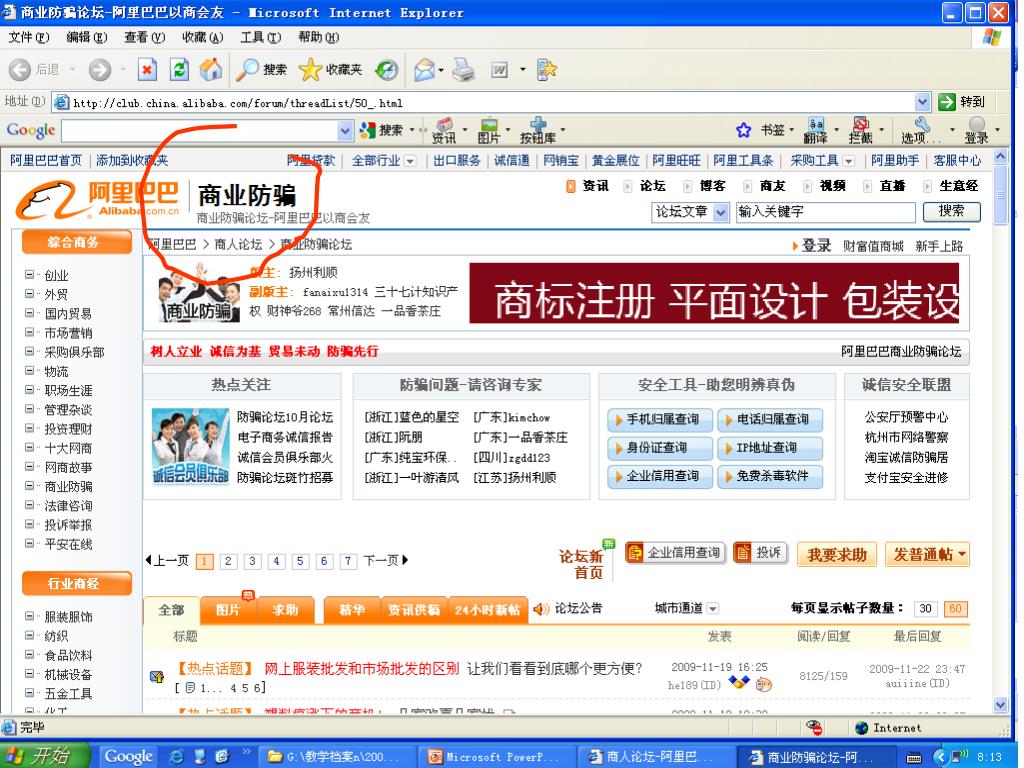Click Google toolbar translate (翻译) icon
1024x768 pixels.
point(816,130)
